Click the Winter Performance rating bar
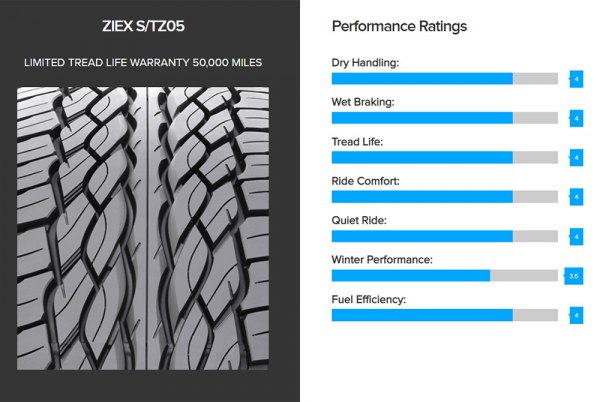 point(444,275)
